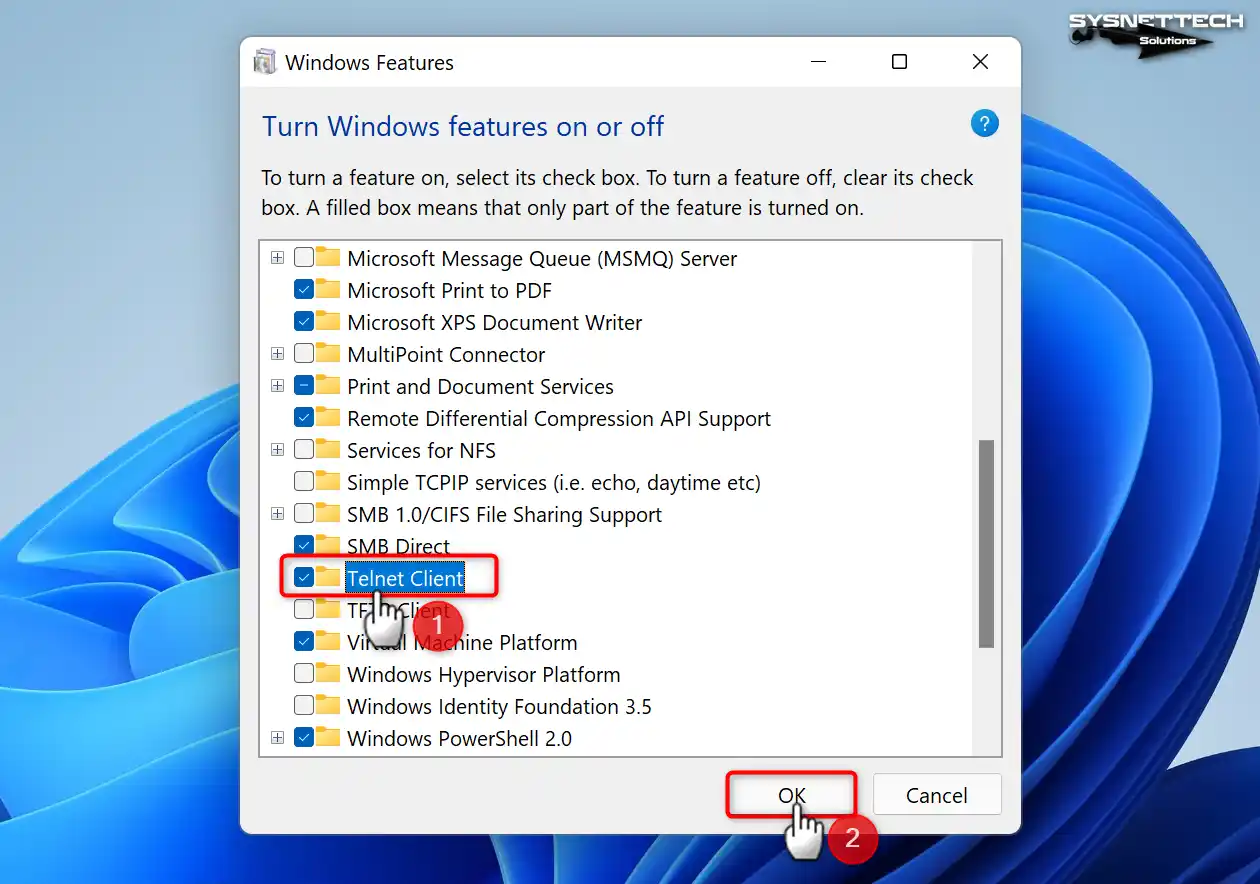Enable the MultiPoint Connector checkbox
This screenshot has width=1260, height=884.
tap(304, 354)
